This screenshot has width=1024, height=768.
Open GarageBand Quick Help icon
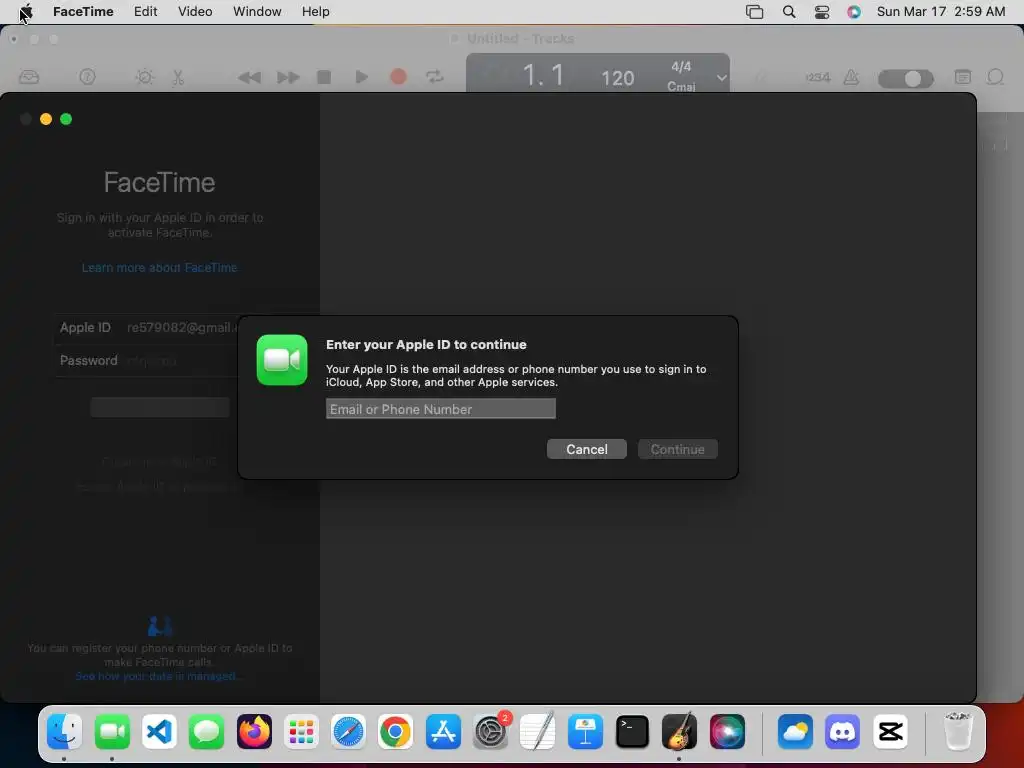(x=88, y=77)
